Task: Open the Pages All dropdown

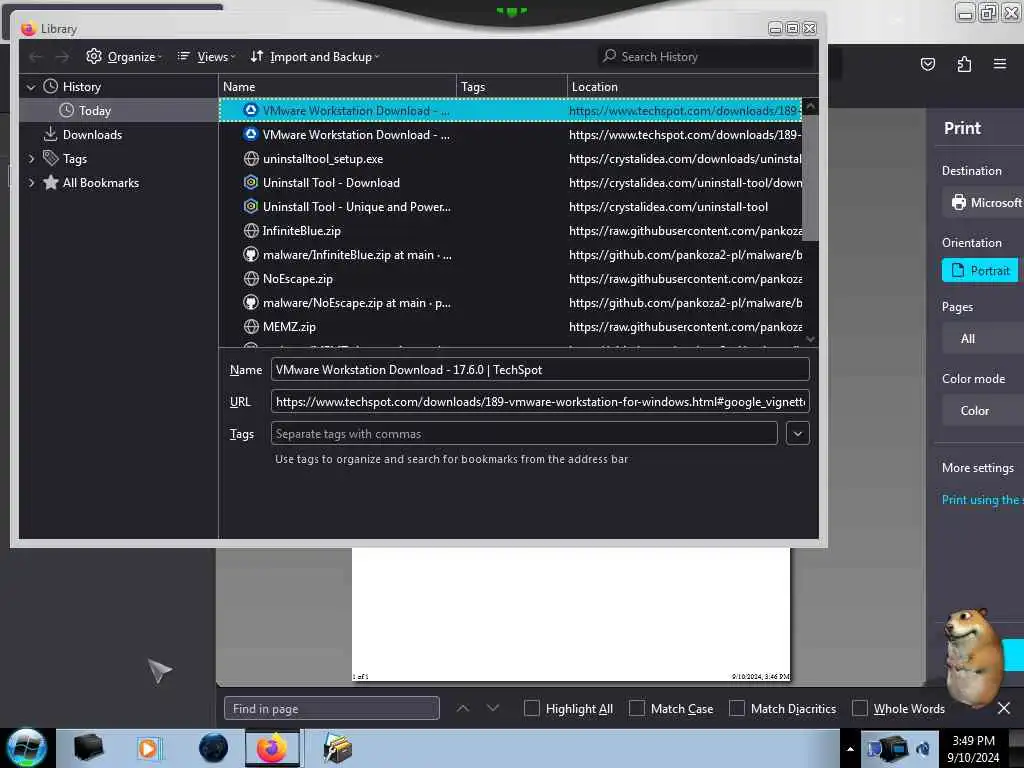Action: pos(983,339)
